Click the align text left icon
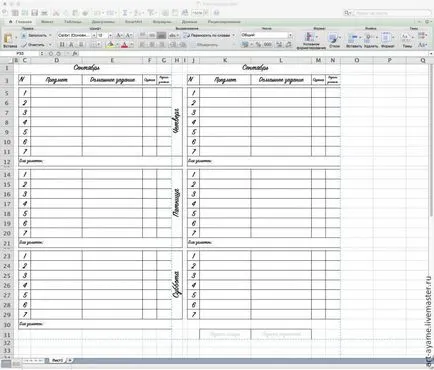434x370 pixels. click(x=142, y=45)
